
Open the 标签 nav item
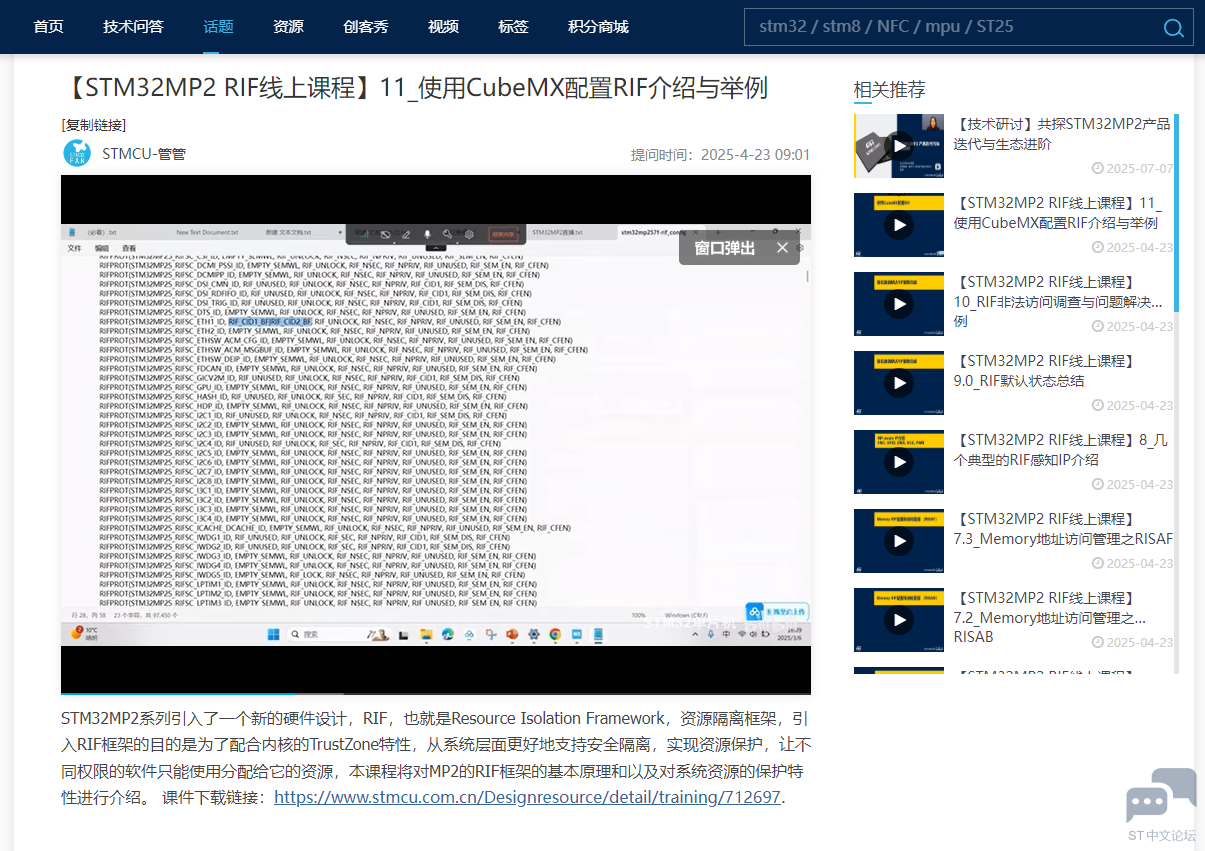coord(513,27)
